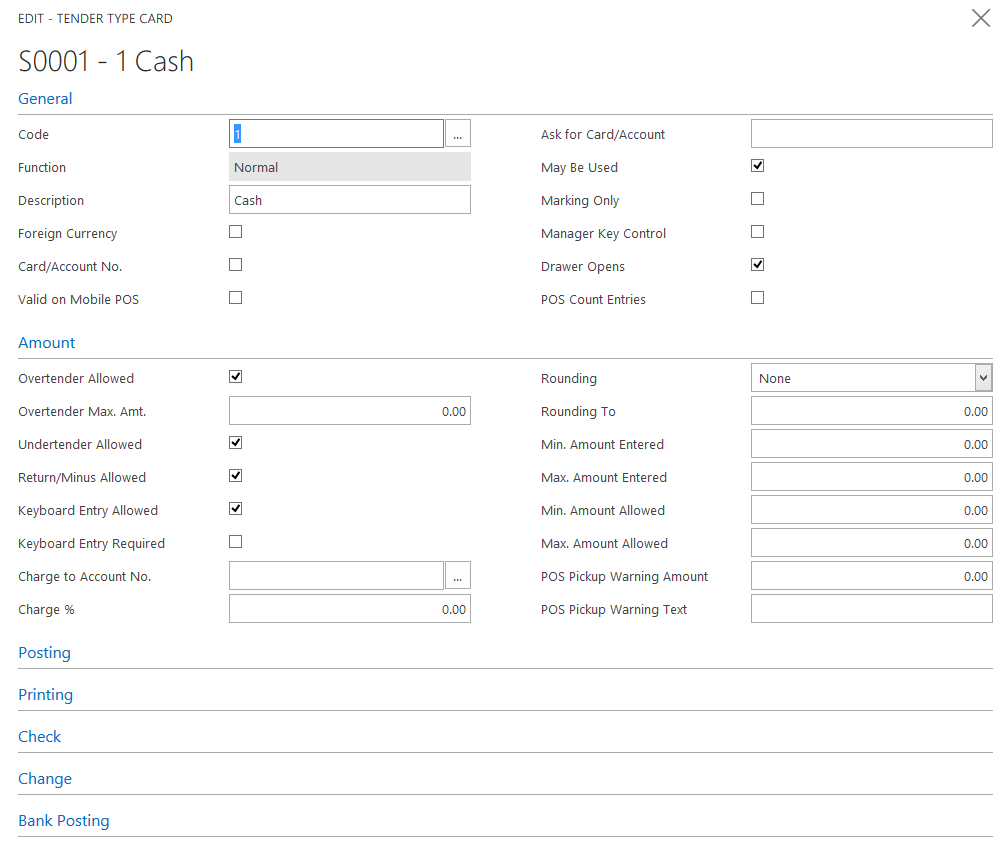Screen dimensions: 1005x847
Task: Expand the Bank Posting section
Action: point(64,821)
